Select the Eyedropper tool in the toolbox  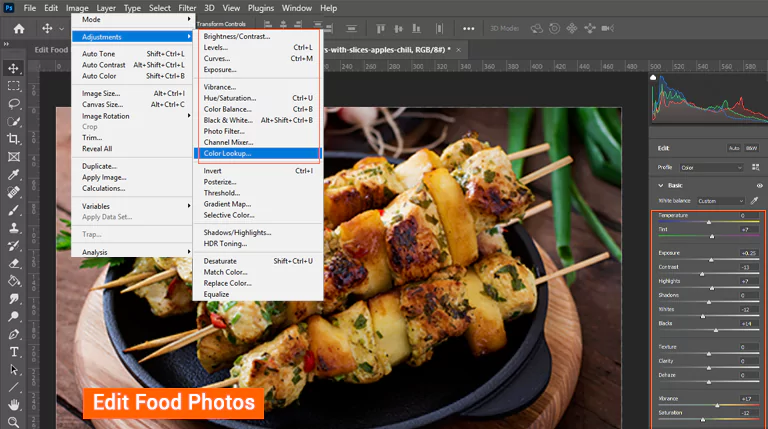14,175
